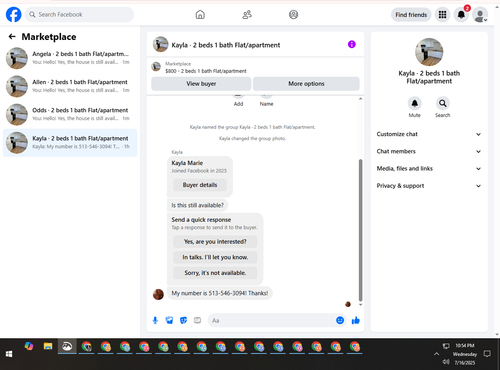This screenshot has height=370, width=500.
Task: Expand the Privacy & support section
Action: (429, 186)
